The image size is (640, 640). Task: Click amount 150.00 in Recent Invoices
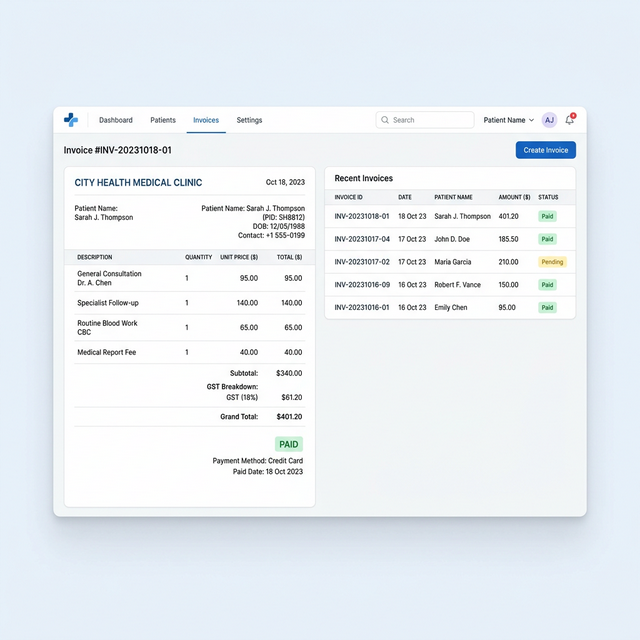[508, 285]
